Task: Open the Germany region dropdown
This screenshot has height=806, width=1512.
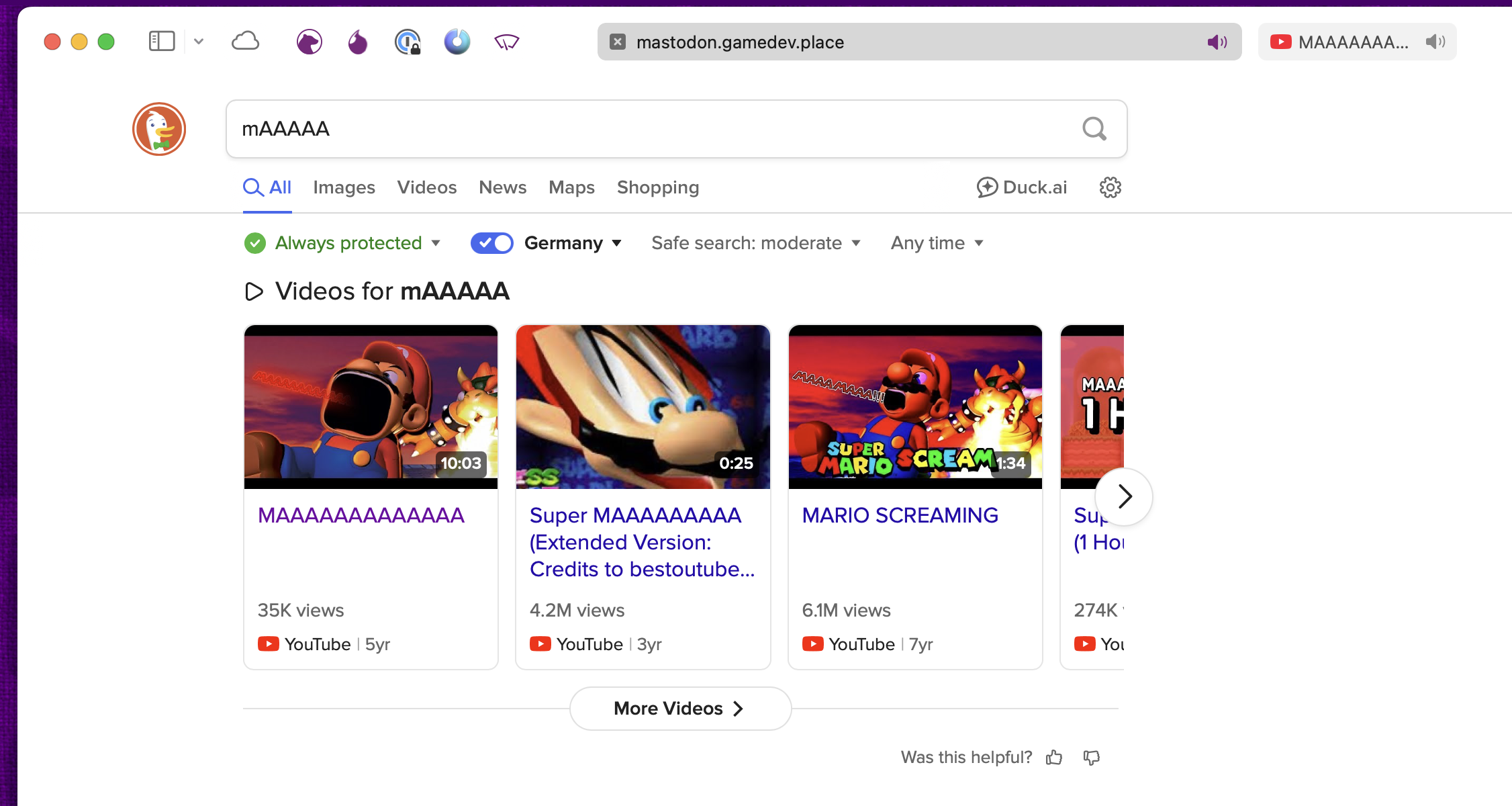Action: (573, 243)
